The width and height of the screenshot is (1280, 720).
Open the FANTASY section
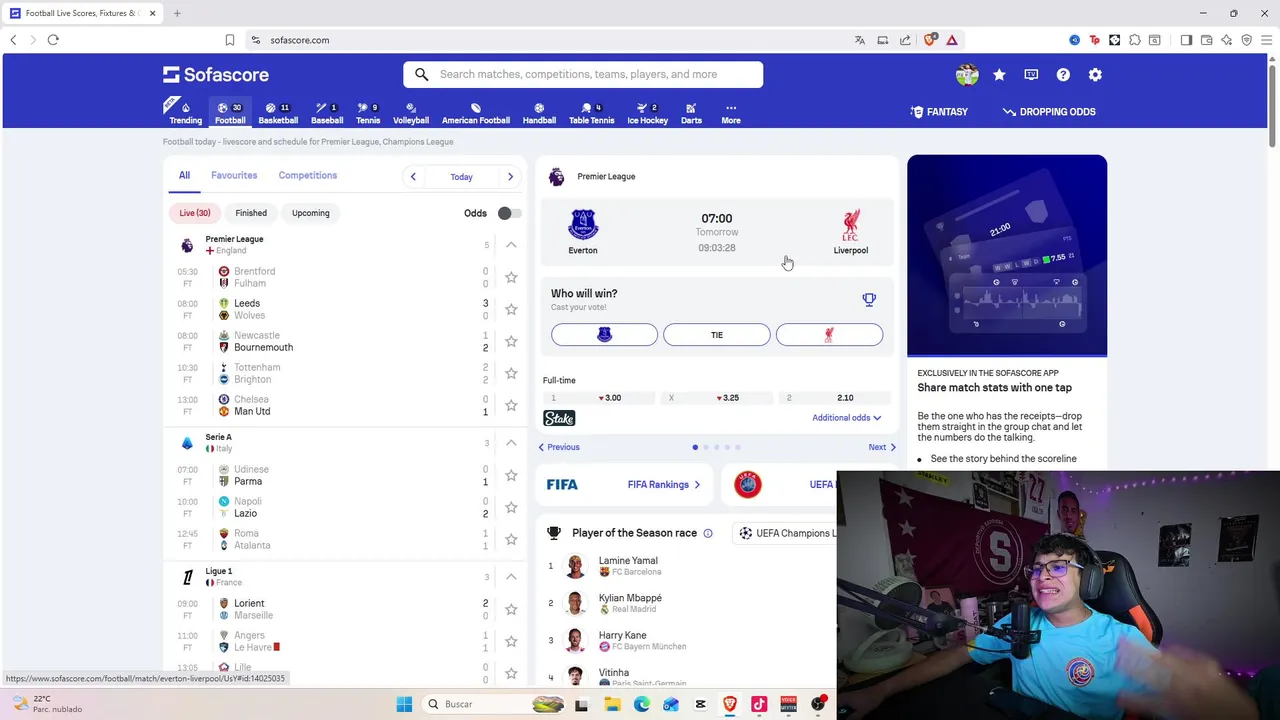point(939,112)
